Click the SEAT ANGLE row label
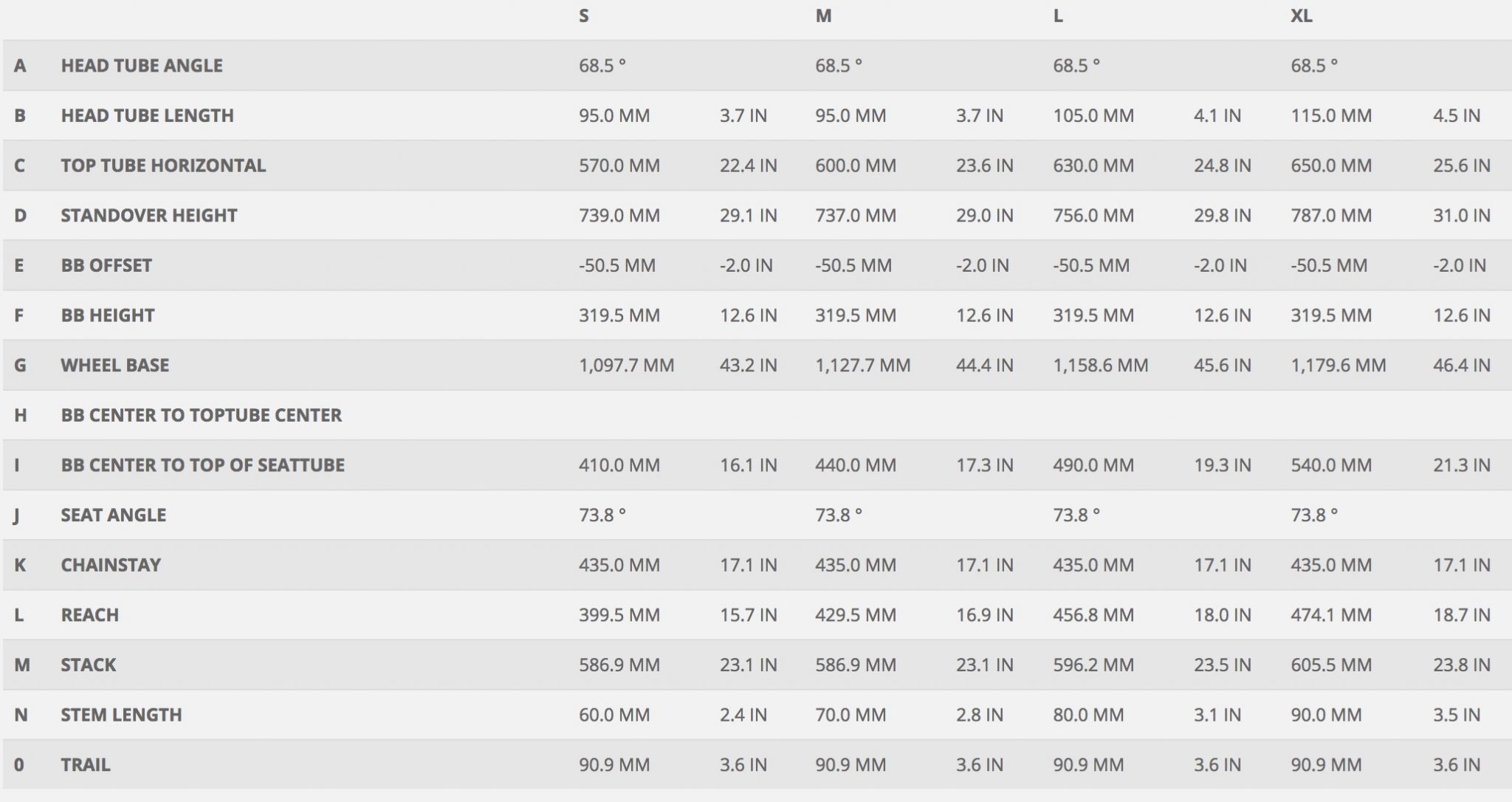 tap(114, 515)
